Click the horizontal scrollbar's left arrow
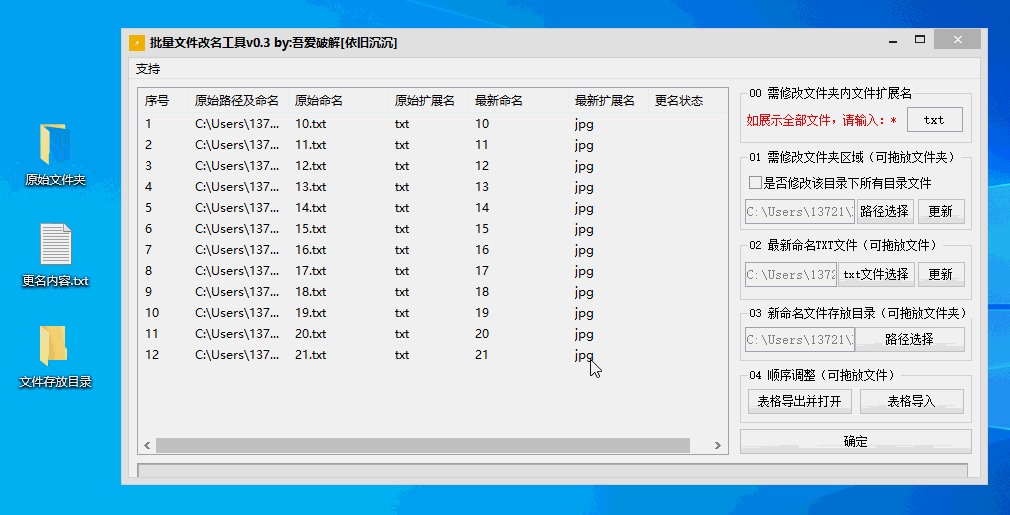This screenshot has height=515, width=1010. (148, 445)
